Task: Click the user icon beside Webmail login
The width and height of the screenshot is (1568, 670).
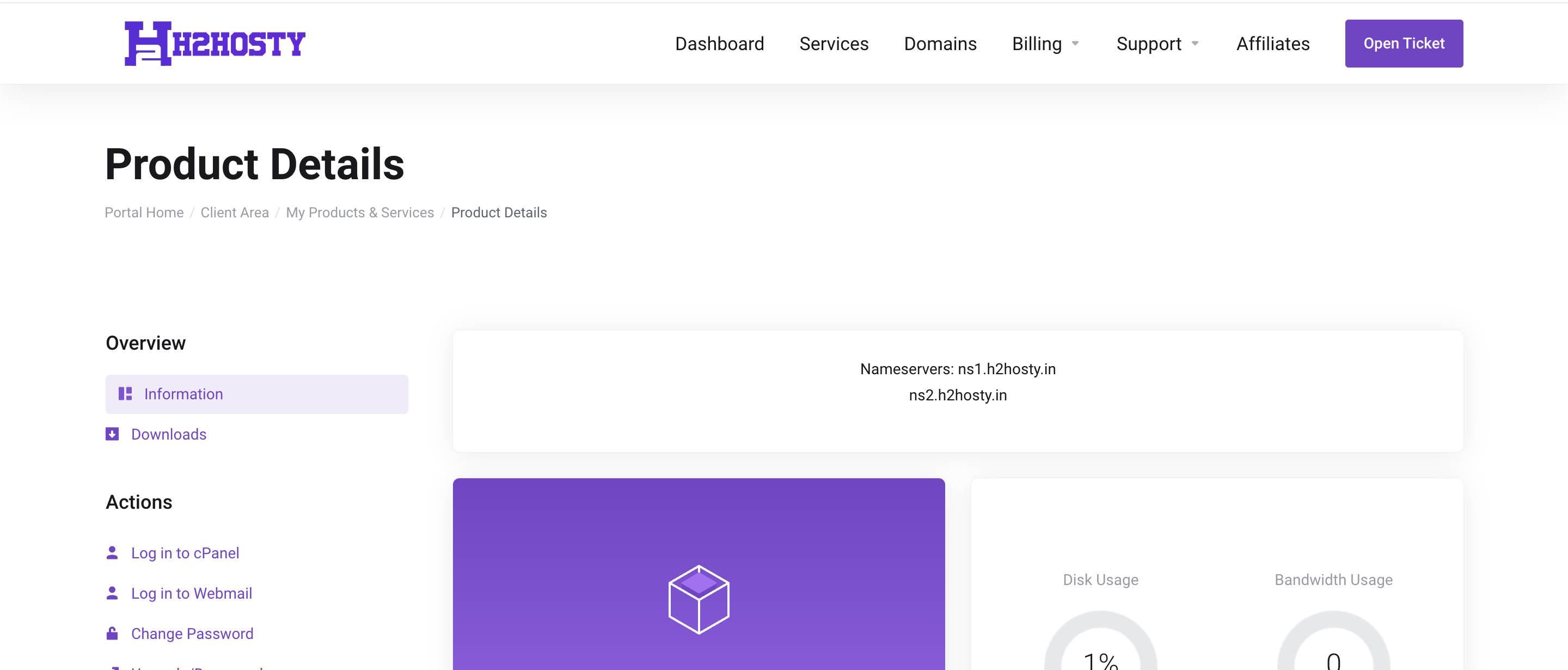Action: click(x=112, y=593)
